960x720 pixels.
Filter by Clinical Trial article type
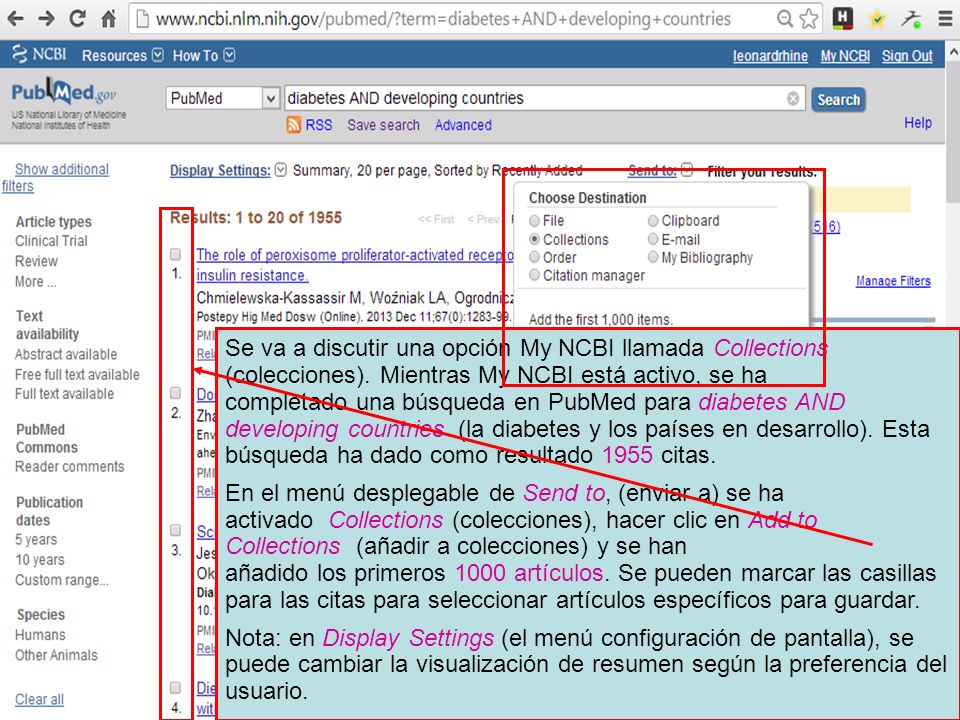tap(51, 241)
